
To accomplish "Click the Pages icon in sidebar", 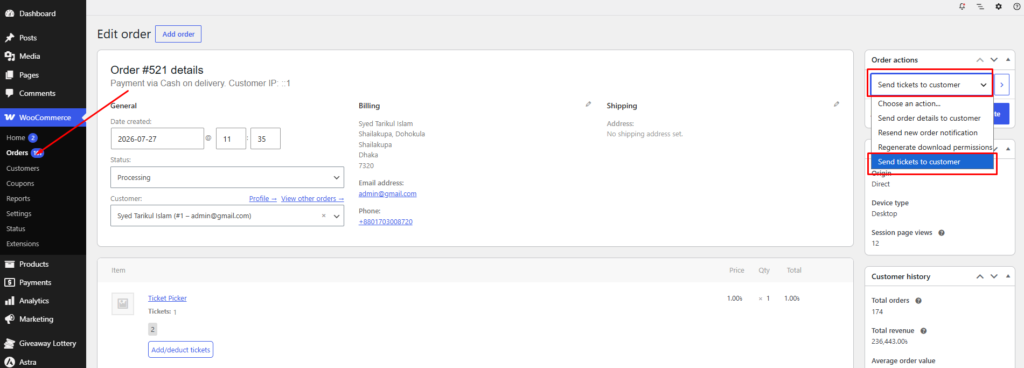I will (10, 75).
